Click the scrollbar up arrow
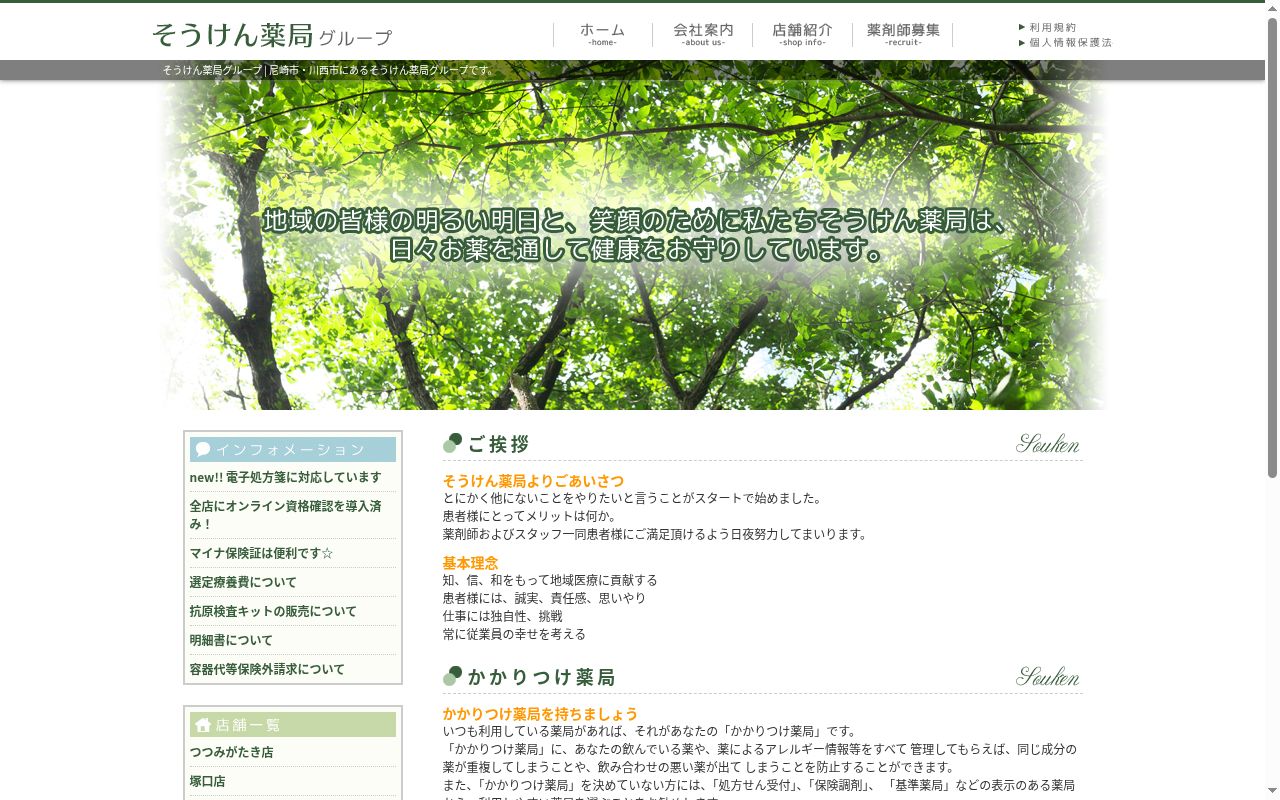This screenshot has width=1280, height=800. pyautogui.click(x=1272, y=8)
